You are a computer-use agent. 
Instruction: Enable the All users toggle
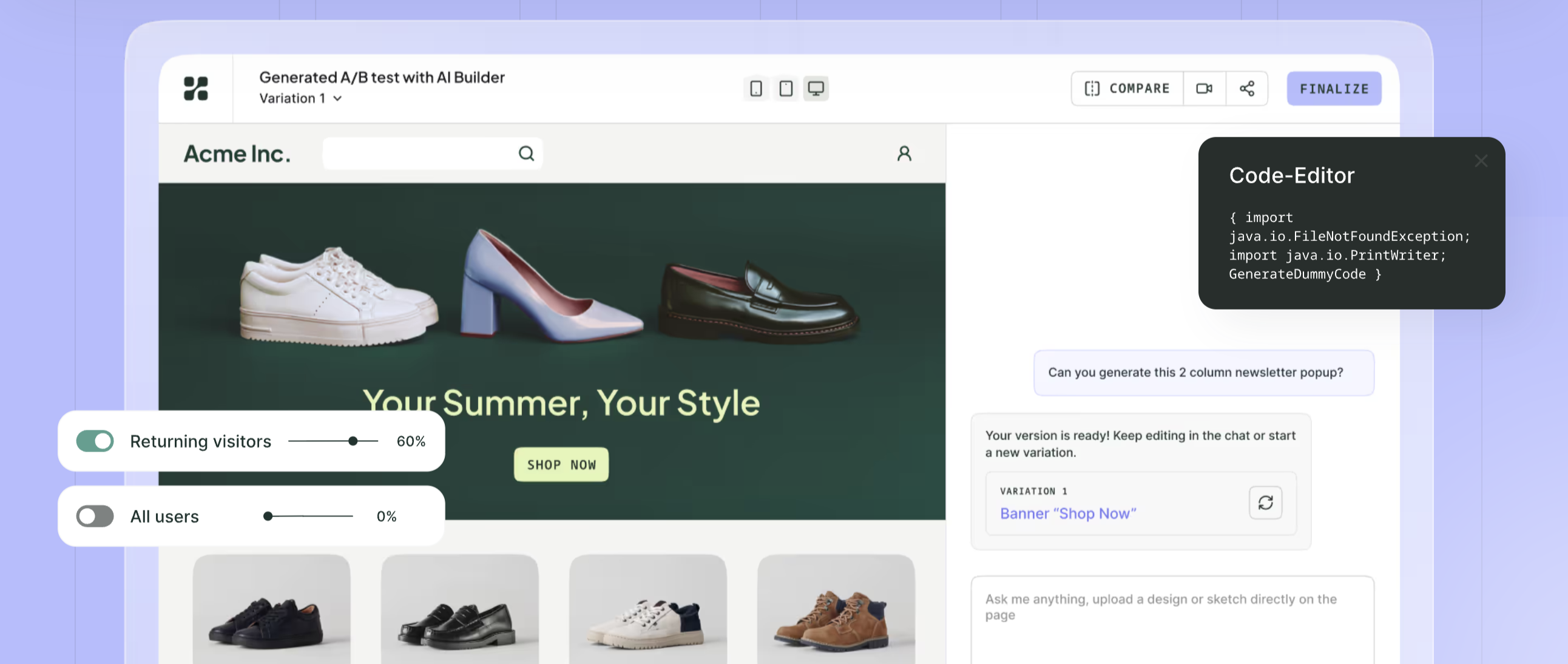(x=94, y=516)
